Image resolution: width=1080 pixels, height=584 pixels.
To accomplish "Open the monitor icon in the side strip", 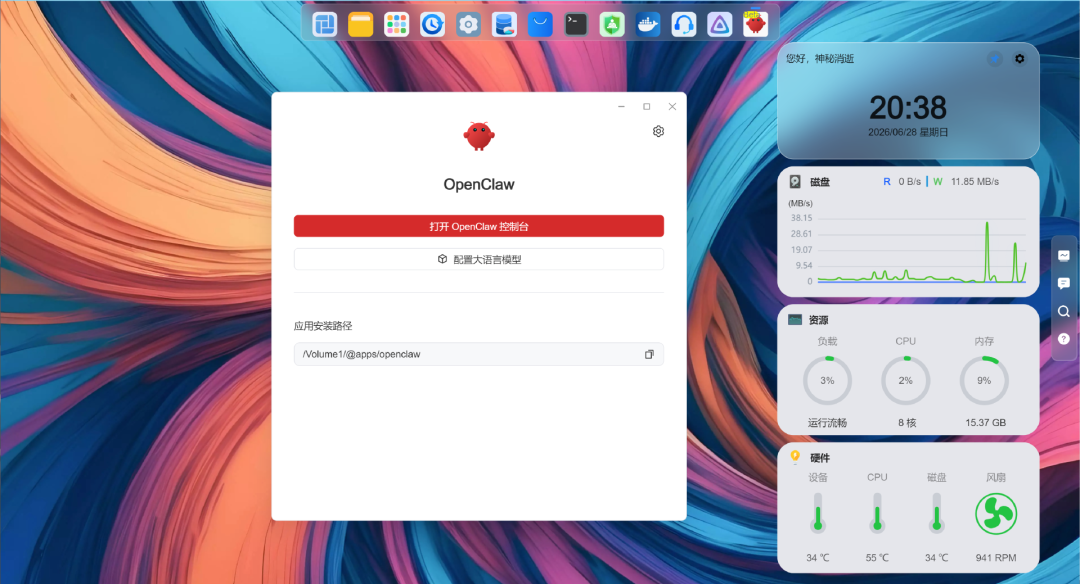I will coord(1063,256).
